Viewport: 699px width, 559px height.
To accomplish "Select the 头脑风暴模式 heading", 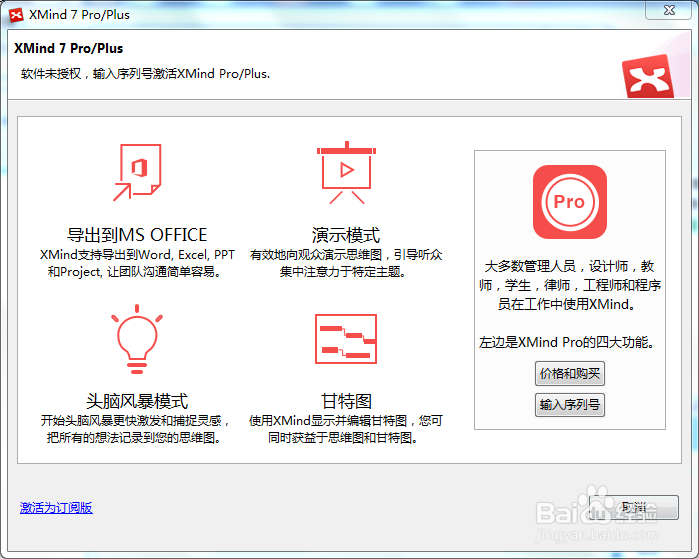I will 137,401.
